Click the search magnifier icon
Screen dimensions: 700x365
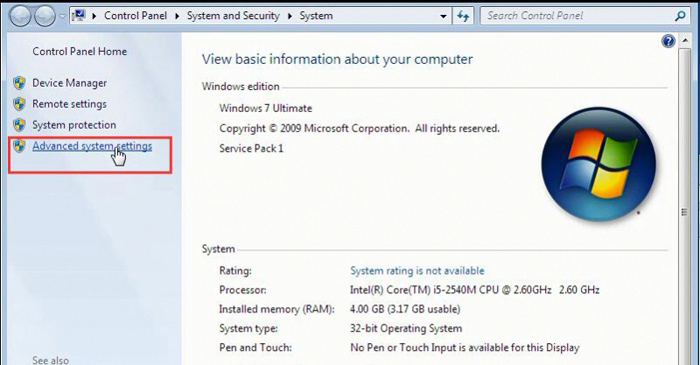point(680,16)
